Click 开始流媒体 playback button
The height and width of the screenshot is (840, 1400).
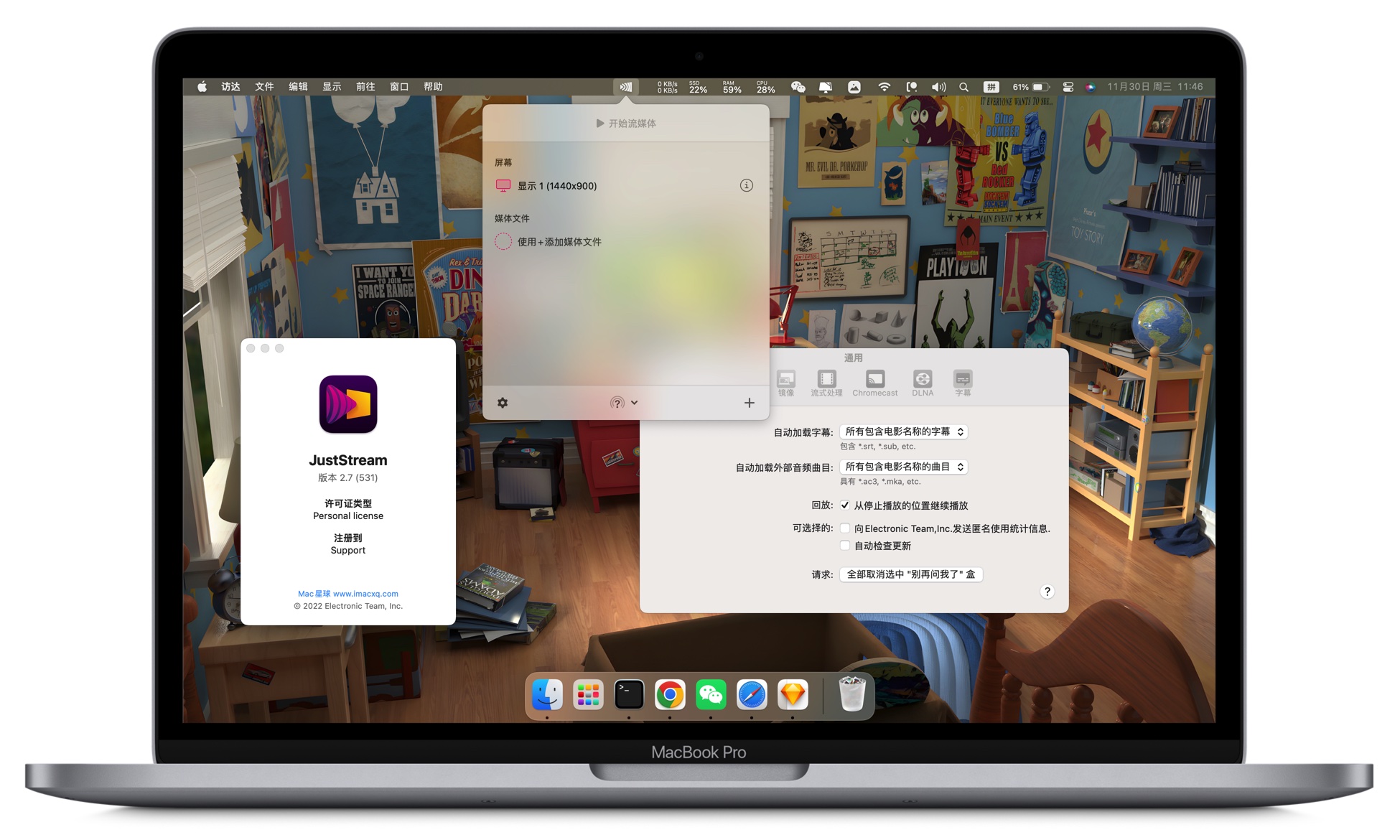[627, 124]
